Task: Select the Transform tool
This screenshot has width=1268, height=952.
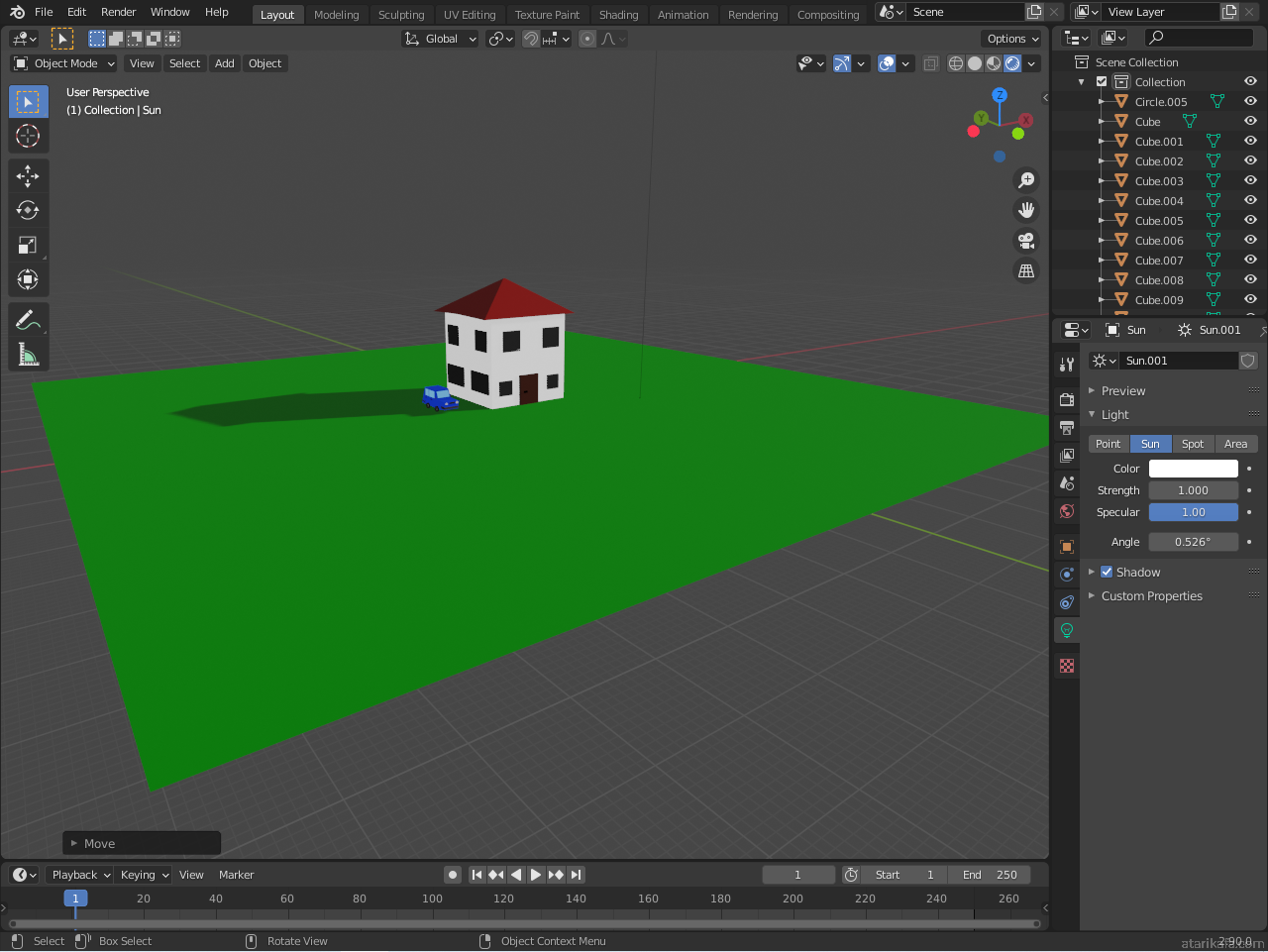Action: (28, 279)
